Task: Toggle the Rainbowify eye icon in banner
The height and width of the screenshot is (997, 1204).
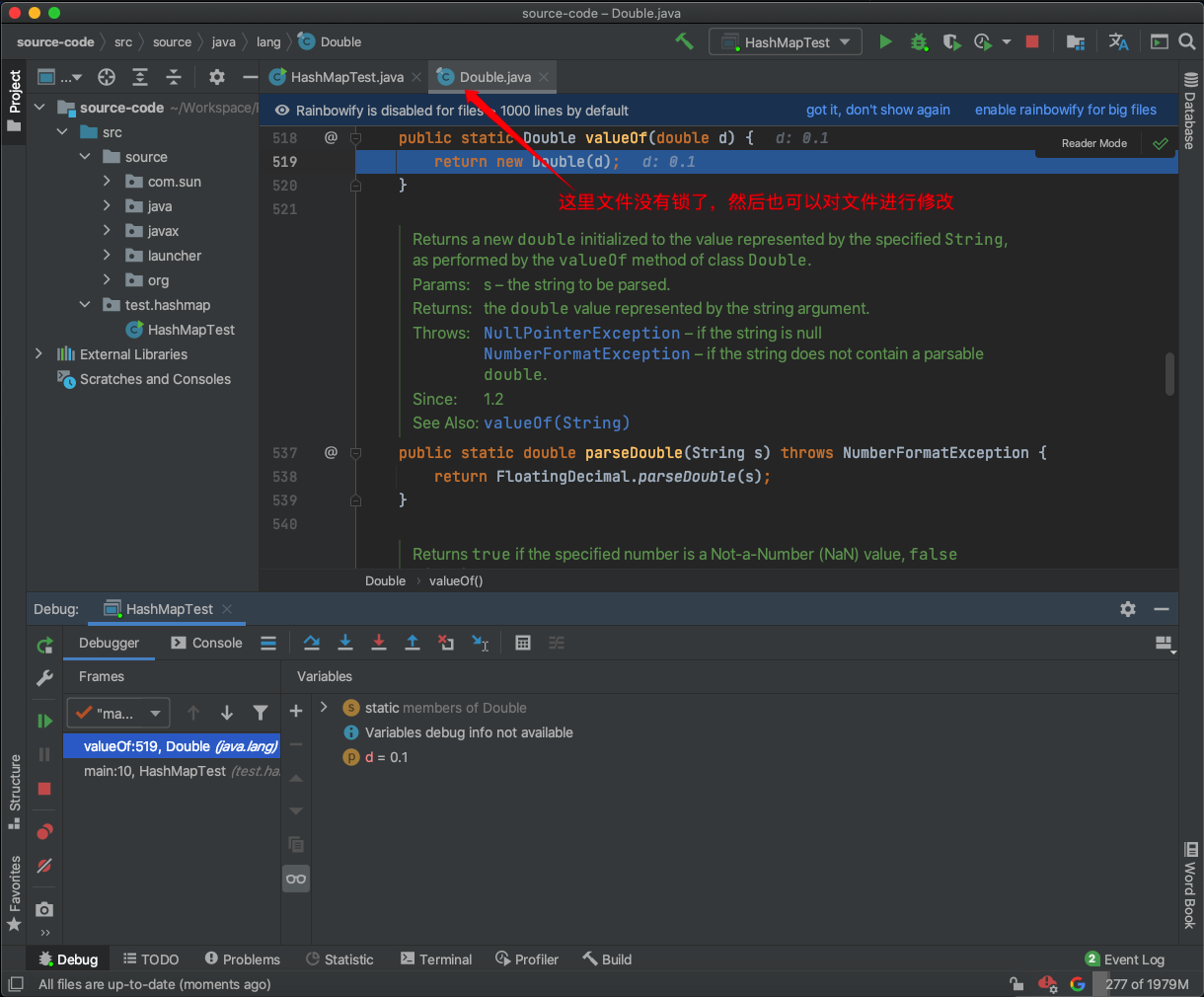Action: click(282, 111)
